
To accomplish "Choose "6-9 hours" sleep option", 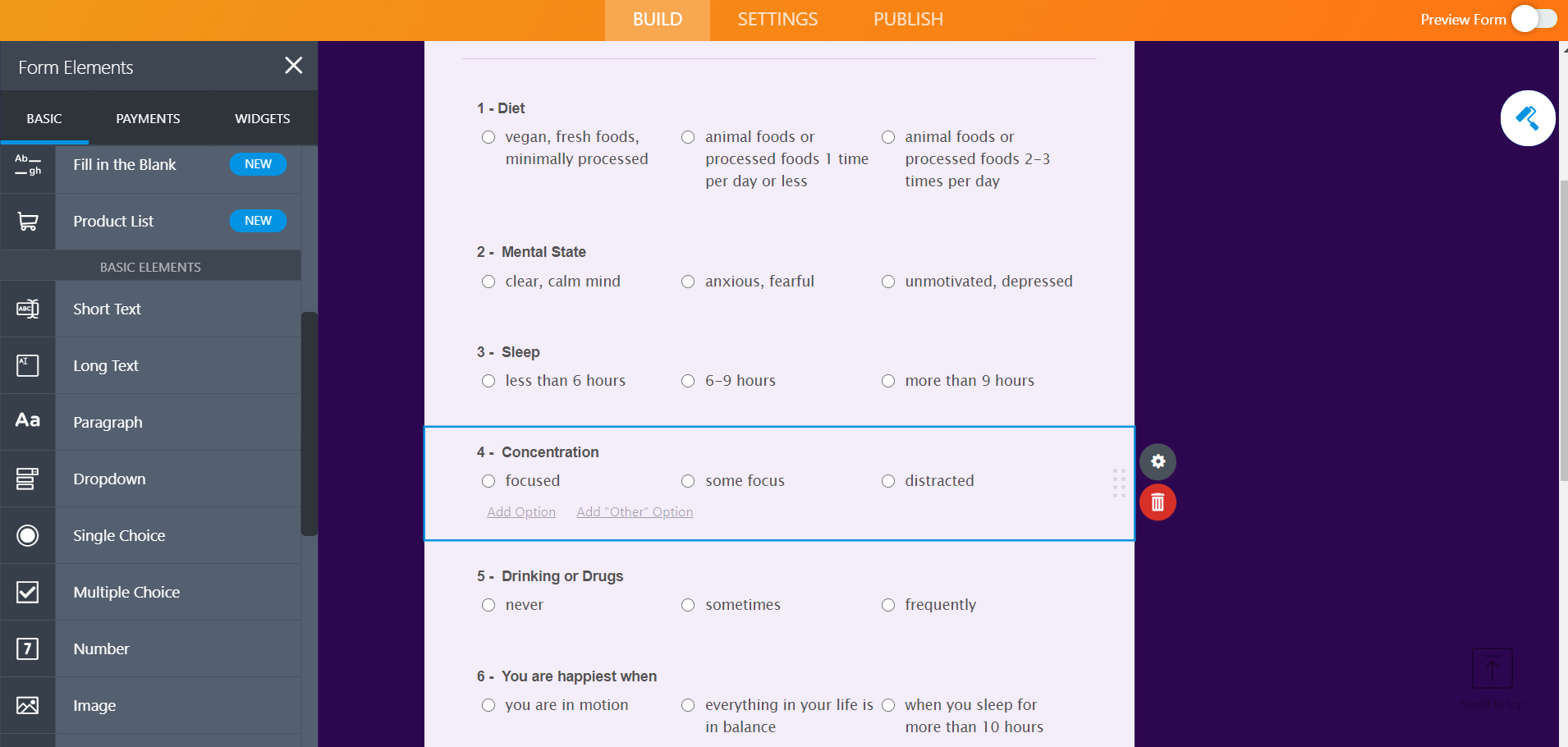I will tap(688, 381).
